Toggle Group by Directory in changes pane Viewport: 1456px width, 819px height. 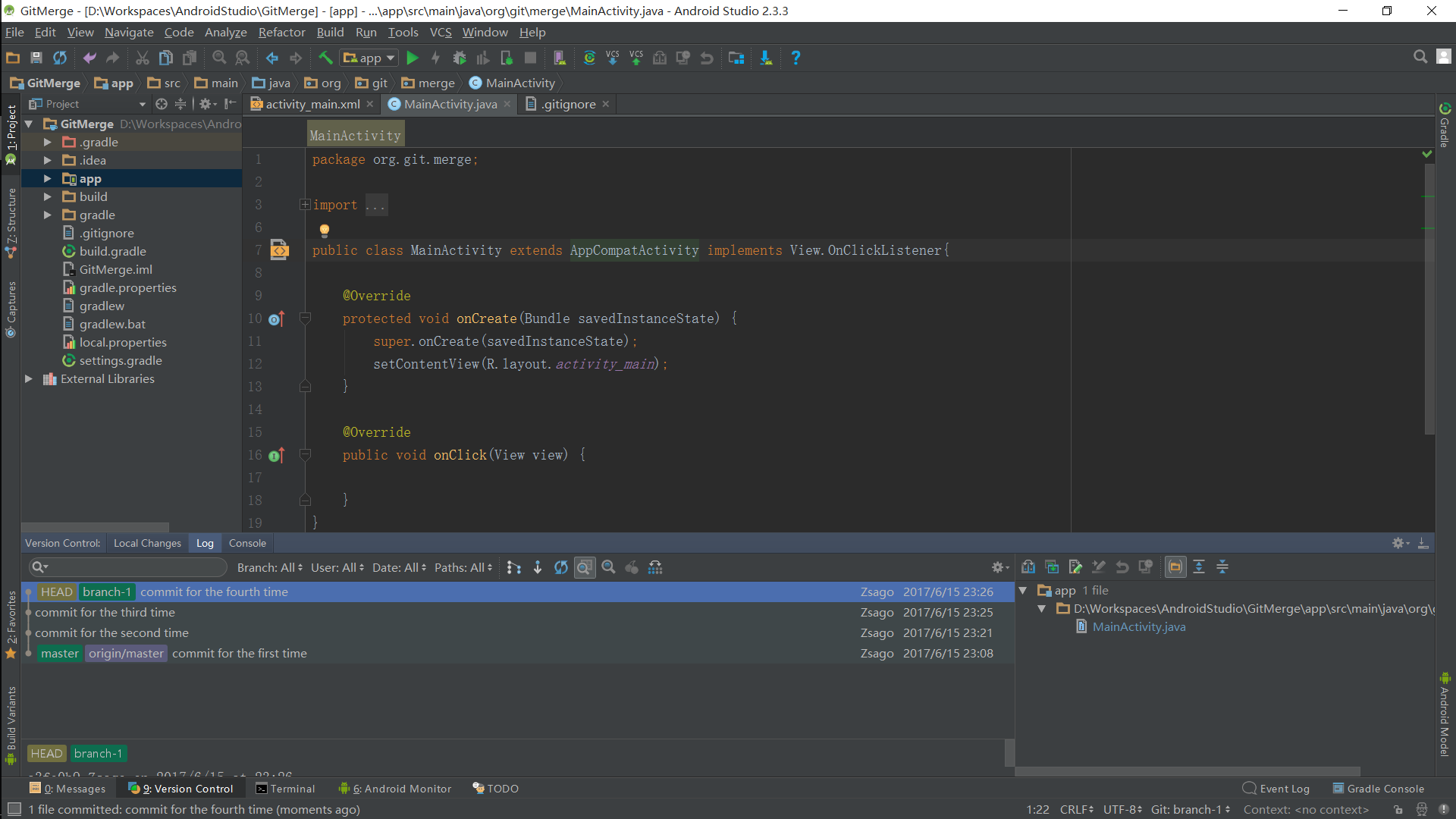1175,566
